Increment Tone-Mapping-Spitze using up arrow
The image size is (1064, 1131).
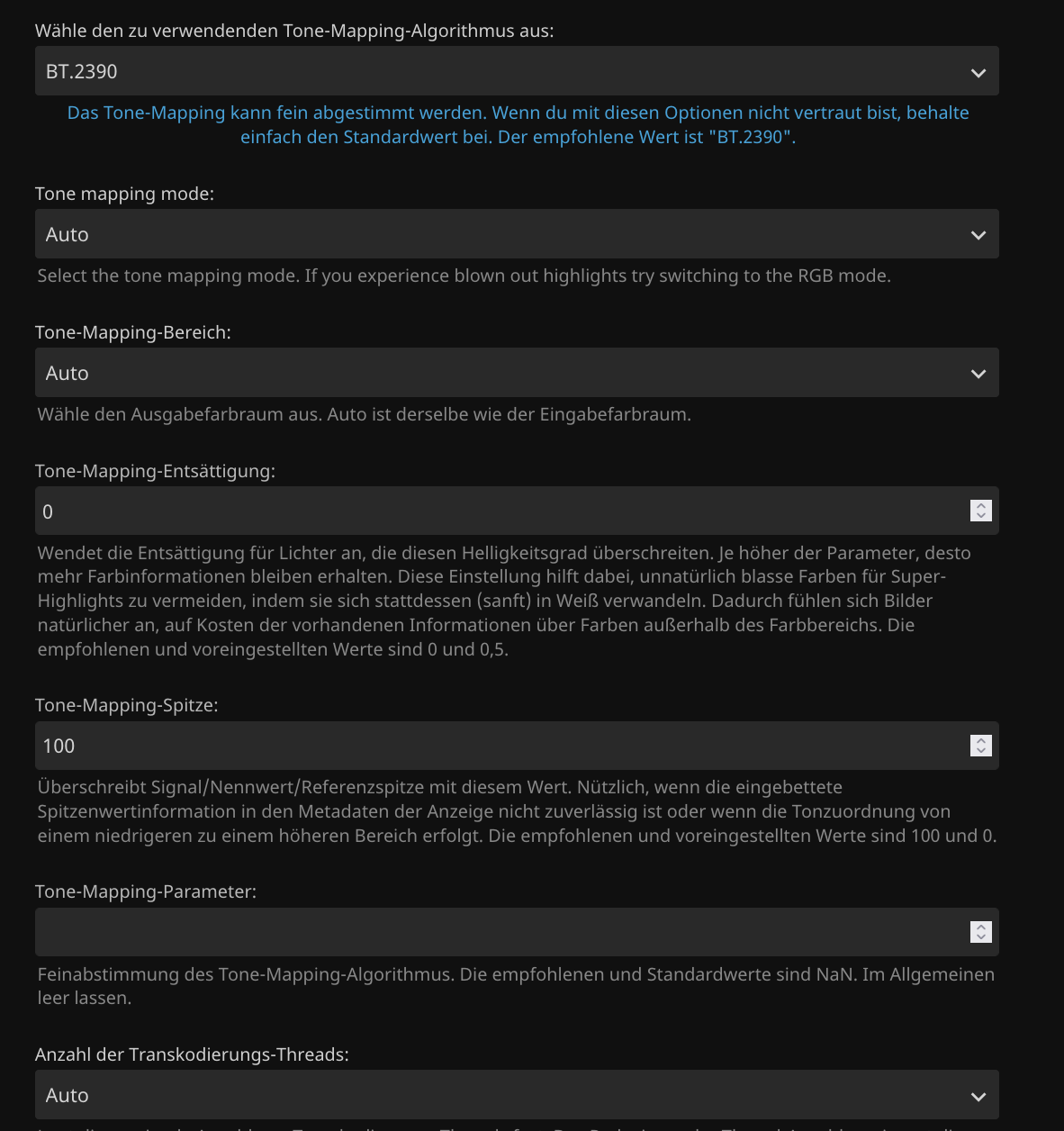[981, 740]
